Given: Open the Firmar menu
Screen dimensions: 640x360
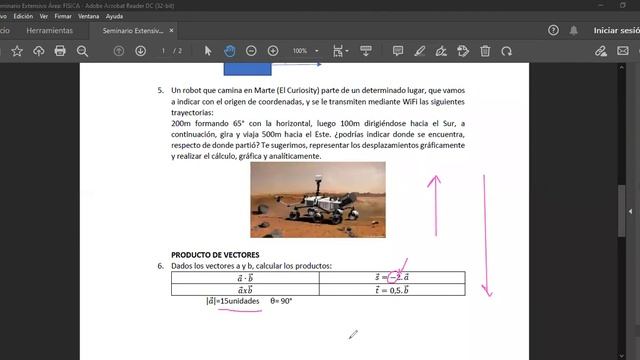Looking at the screenshot, I should click(x=63, y=16).
